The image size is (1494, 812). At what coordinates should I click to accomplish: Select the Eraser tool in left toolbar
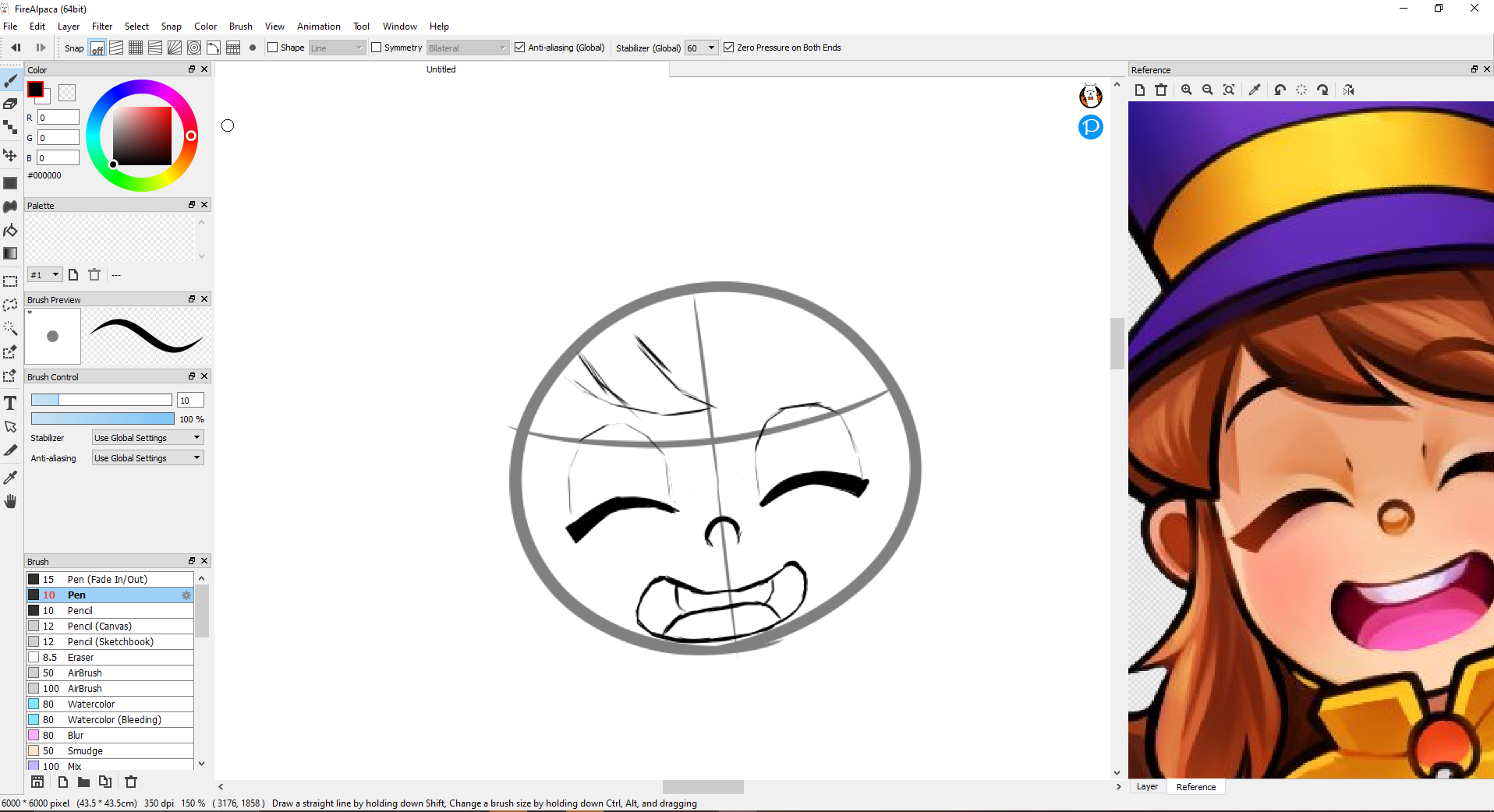(10, 104)
